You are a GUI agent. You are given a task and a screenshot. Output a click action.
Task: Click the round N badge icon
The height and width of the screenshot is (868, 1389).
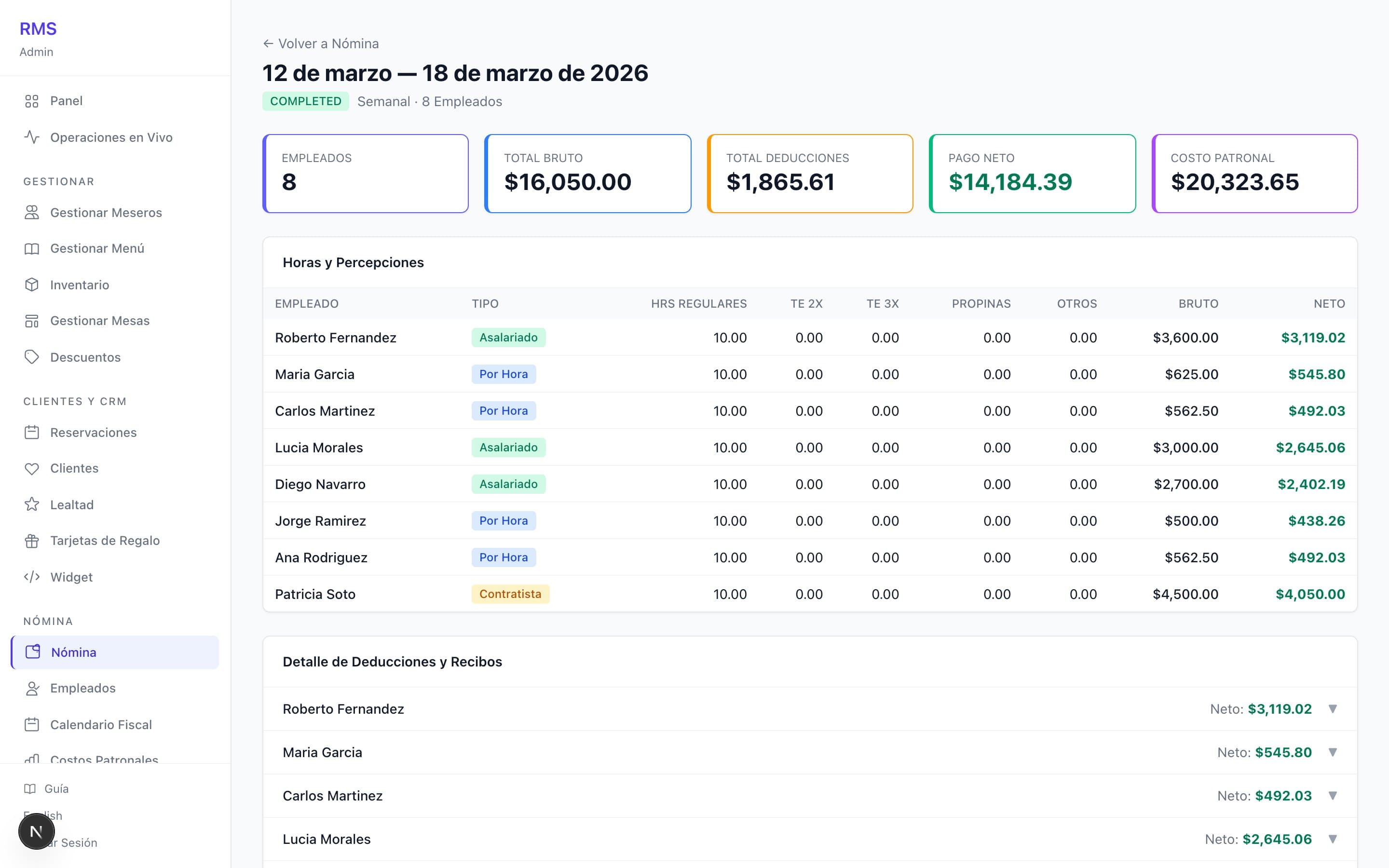pos(36,831)
